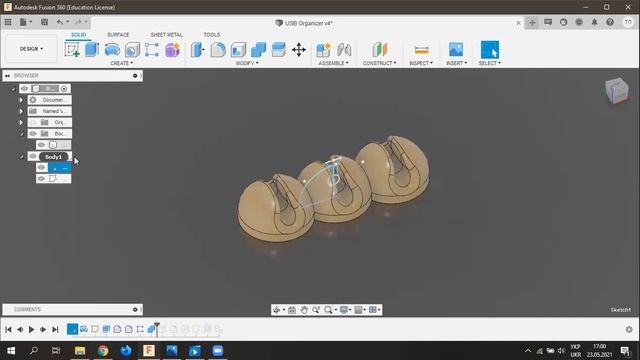The image size is (640, 360).
Task: Switch to the SOLID tab
Action: pyautogui.click(x=78, y=35)
